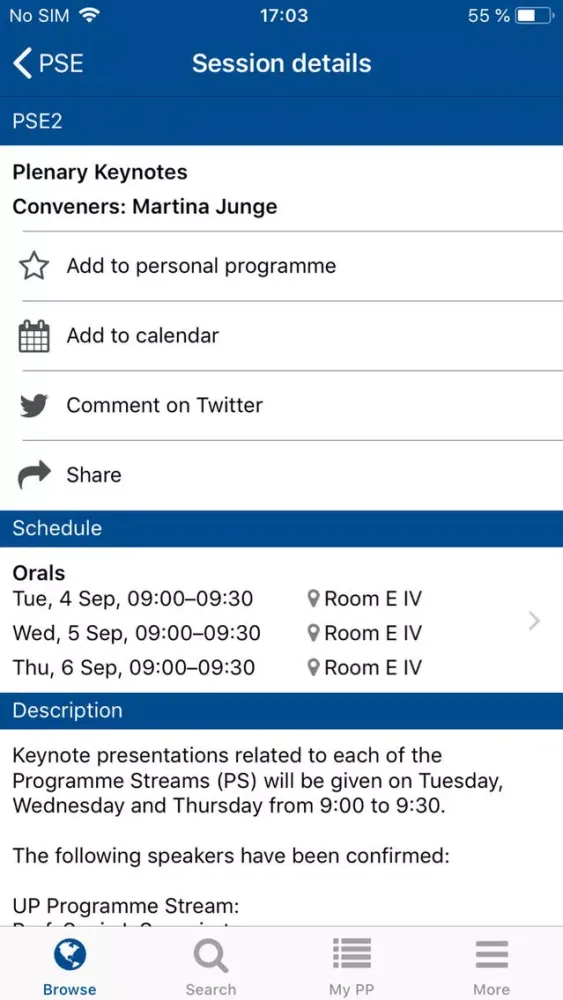Tap Room E IV location on Wednesday
This screenshot has width=563, height=1000.
pyautogui.click(x=365, y=633)
